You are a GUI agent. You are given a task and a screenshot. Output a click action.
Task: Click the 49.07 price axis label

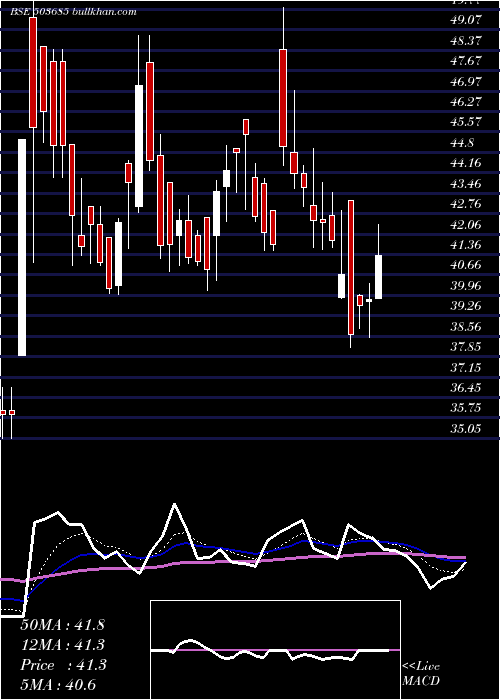click(467, 20)
